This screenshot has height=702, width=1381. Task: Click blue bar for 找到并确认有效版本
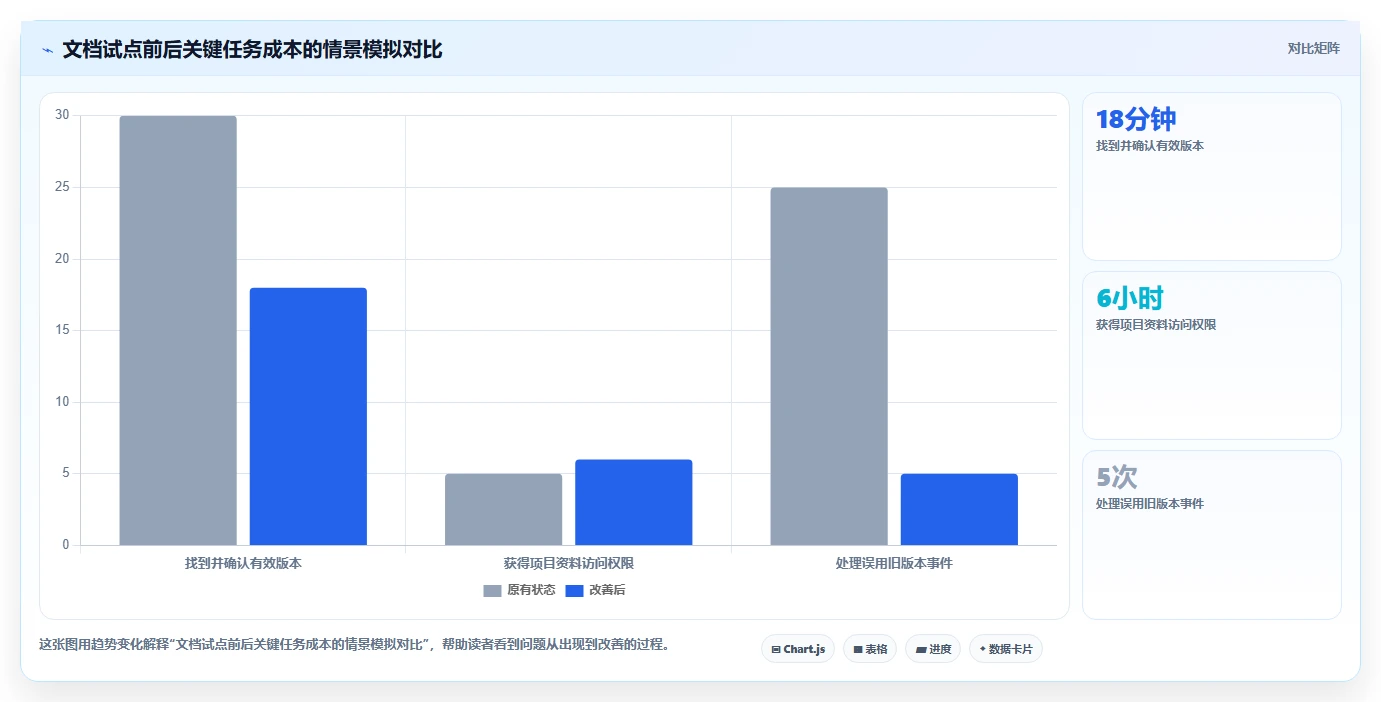[x=308, y=416]
